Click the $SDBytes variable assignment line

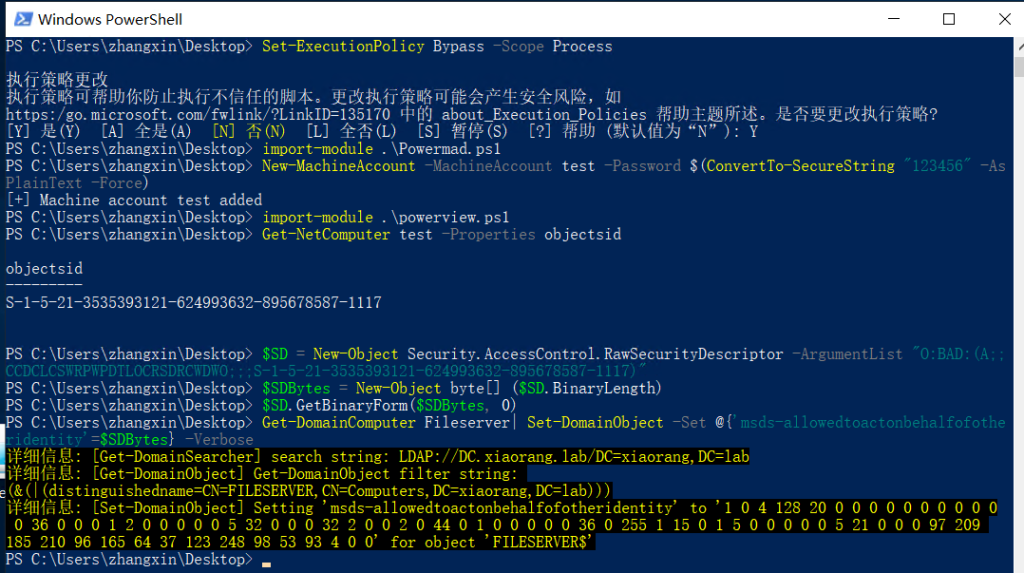click(x=461, y=388)
